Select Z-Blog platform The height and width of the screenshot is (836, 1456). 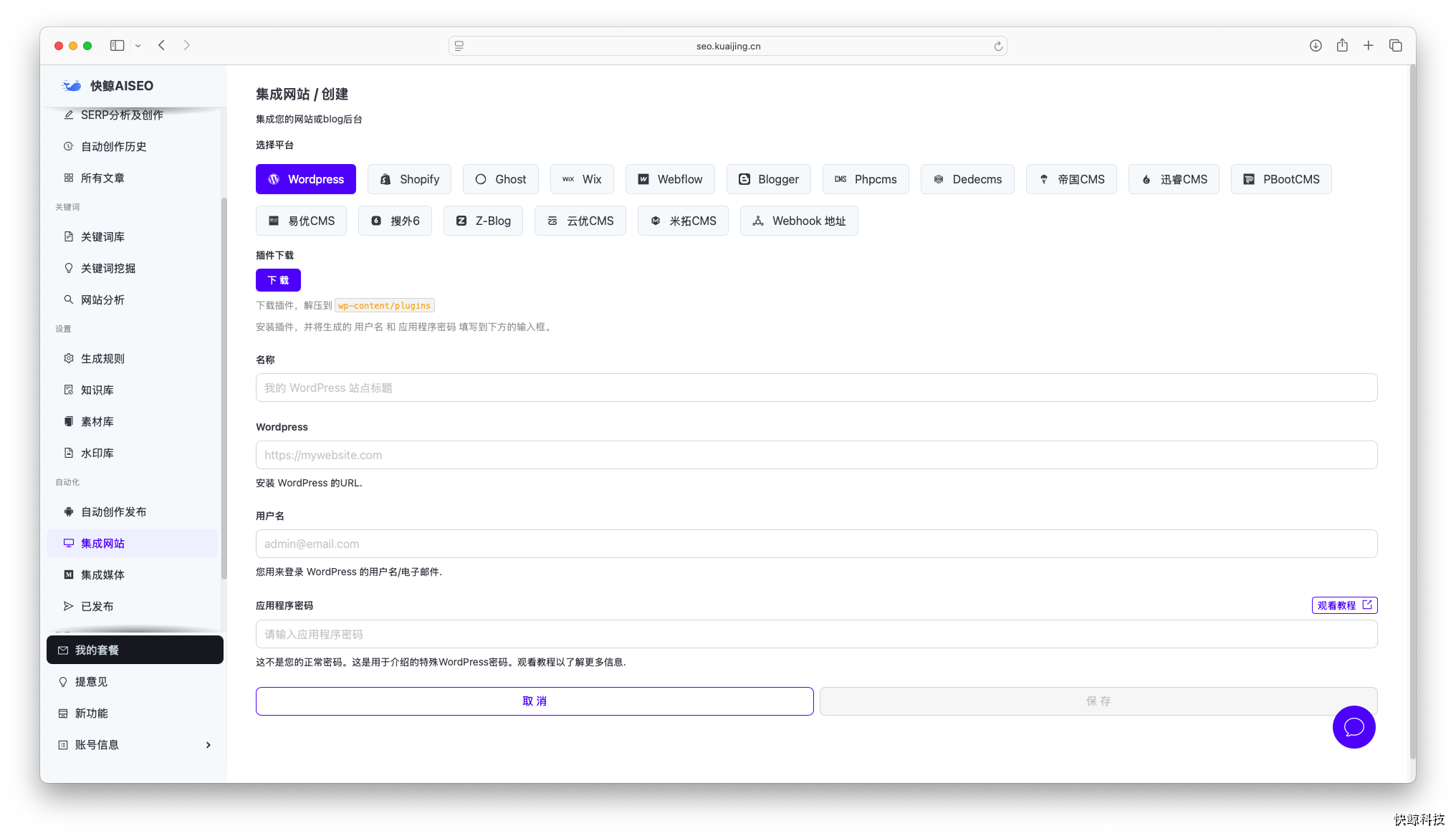tap(483, 221)
